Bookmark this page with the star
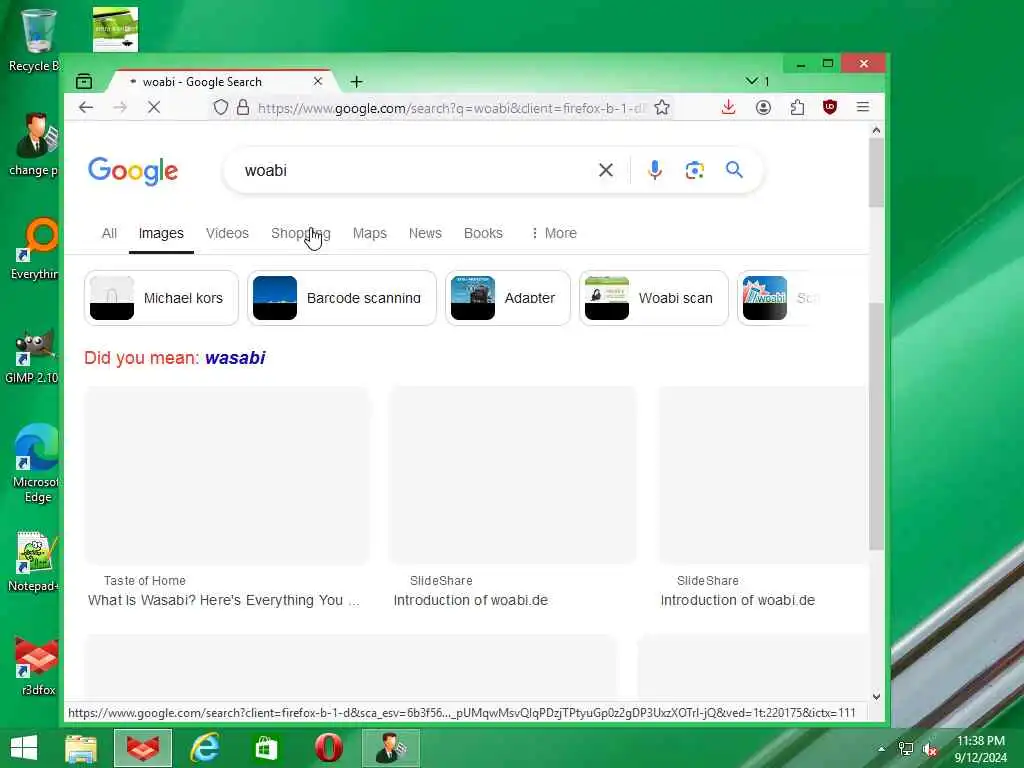Image resolution: width=1024 pixels, height=768 pixels. [x=662, y=107]
